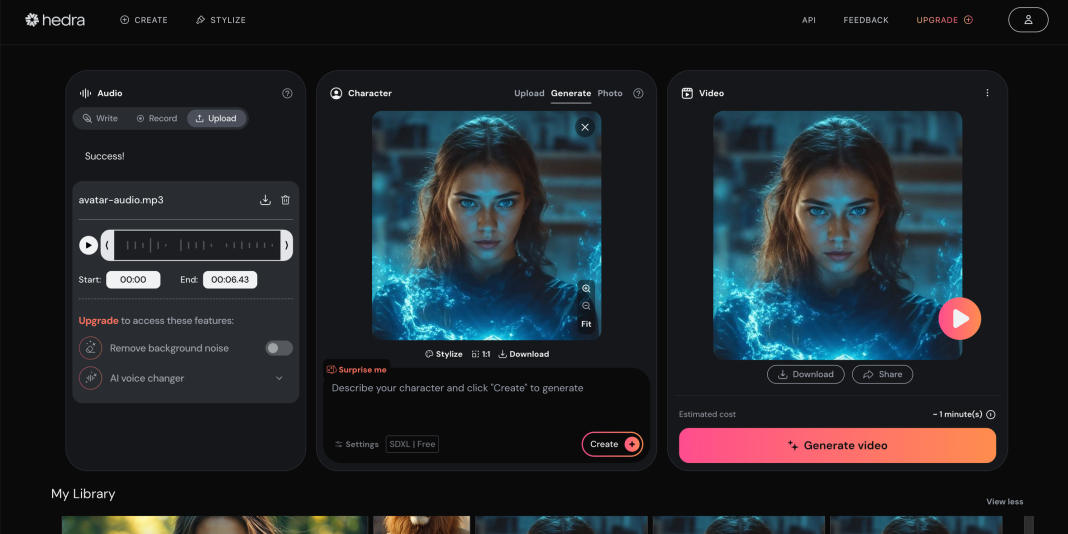Click the SDXL | Free model selector
This screenshot has width=1068, height=534.
(x=412, y=445)
